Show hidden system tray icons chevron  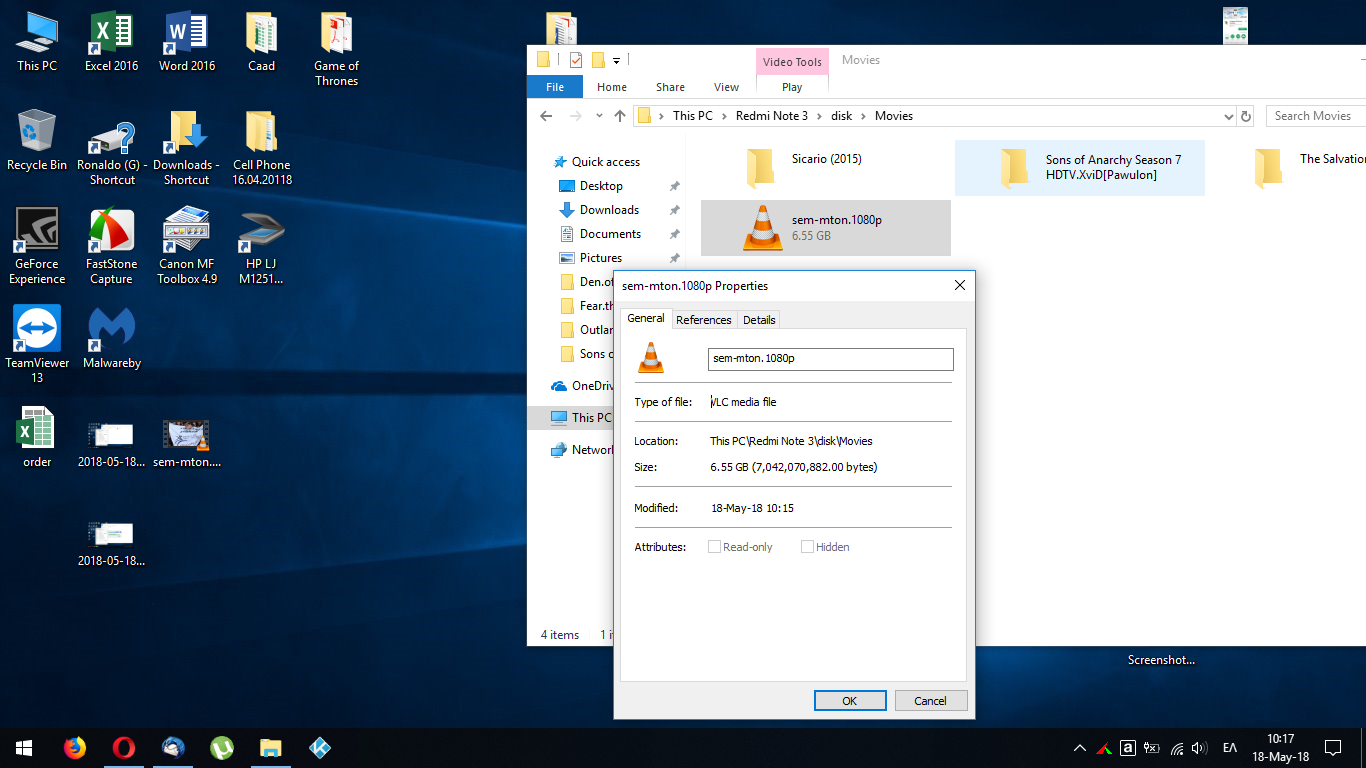(x=1080, y=748)
